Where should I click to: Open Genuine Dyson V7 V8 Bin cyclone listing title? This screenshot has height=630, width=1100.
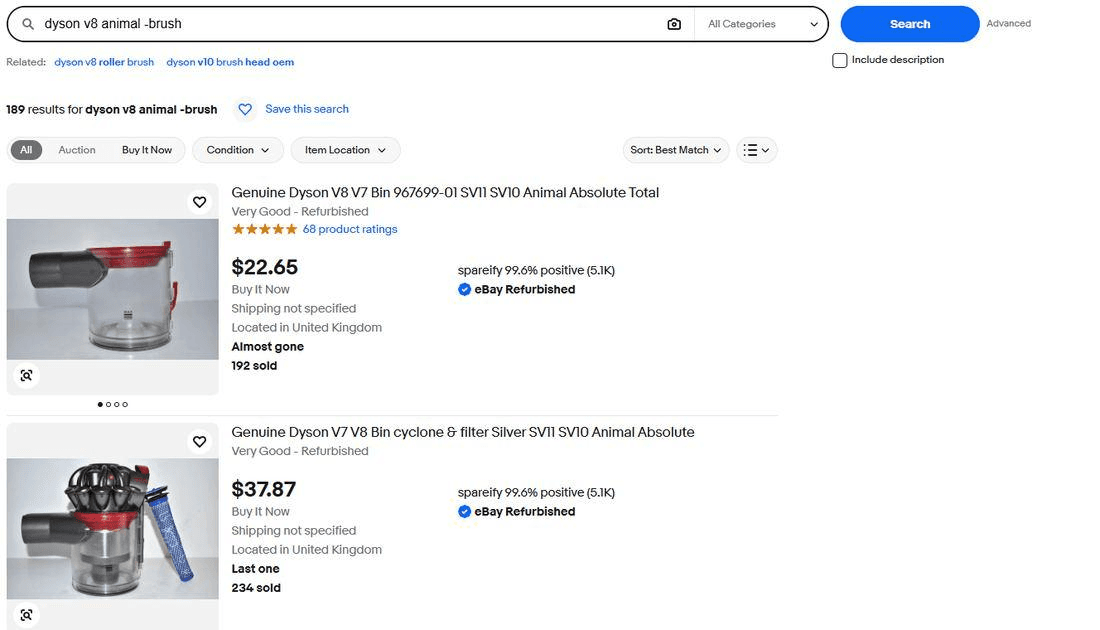click(x=463, y=432)
